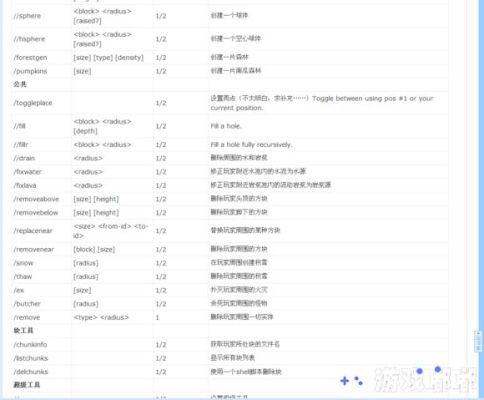Viewport: 484px width, 400px height.
Task: Select the description in /snow row
Action: click(x=239, y=263)
